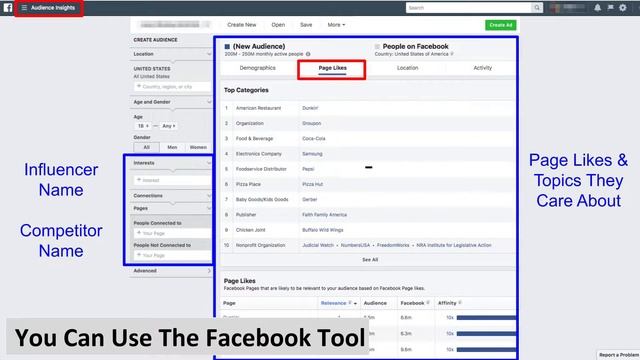Click the Audience column header
The image size is (640, 360).
[375, 303]
